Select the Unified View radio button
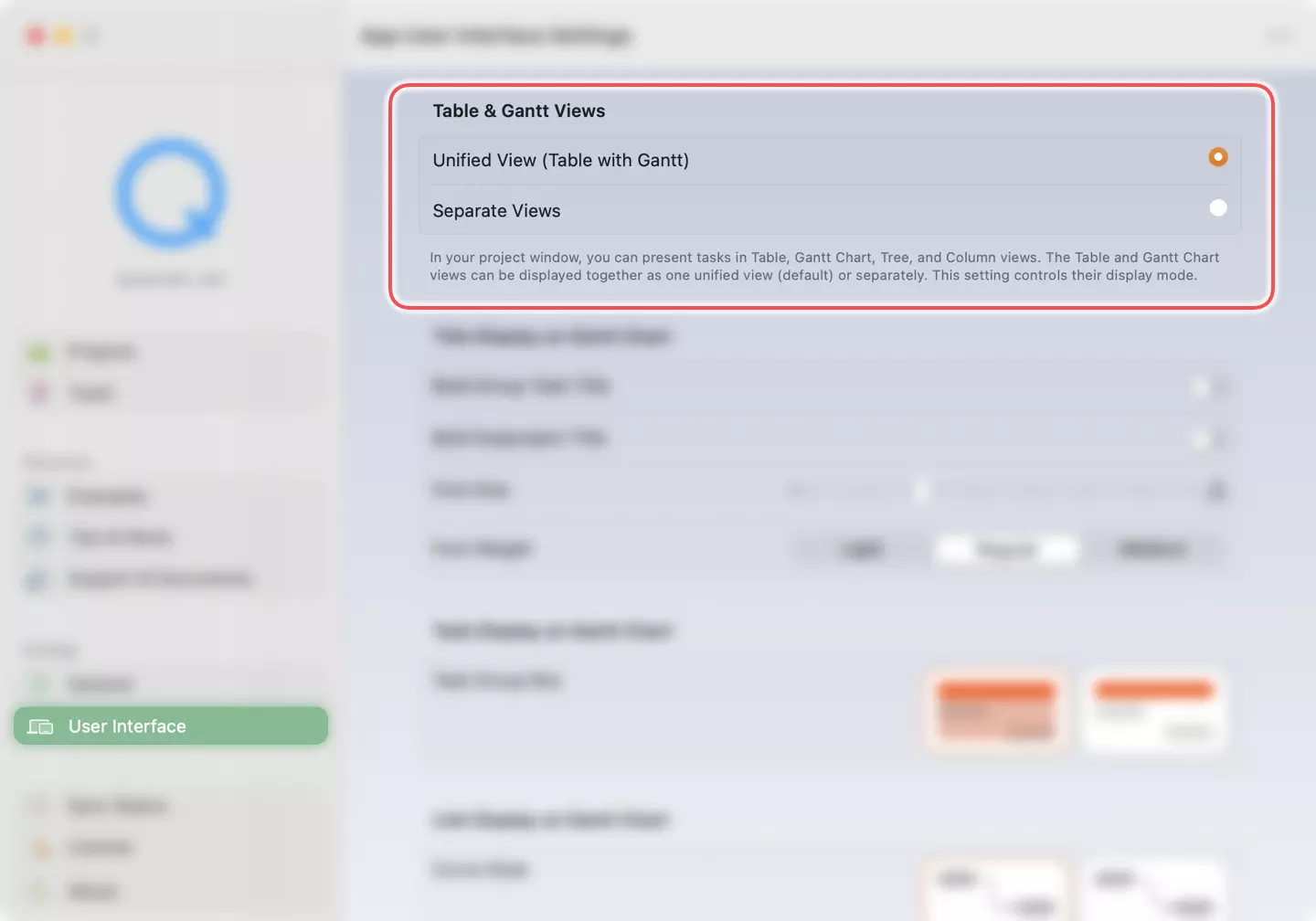 pyautogui.click(x=1217, y=157)
